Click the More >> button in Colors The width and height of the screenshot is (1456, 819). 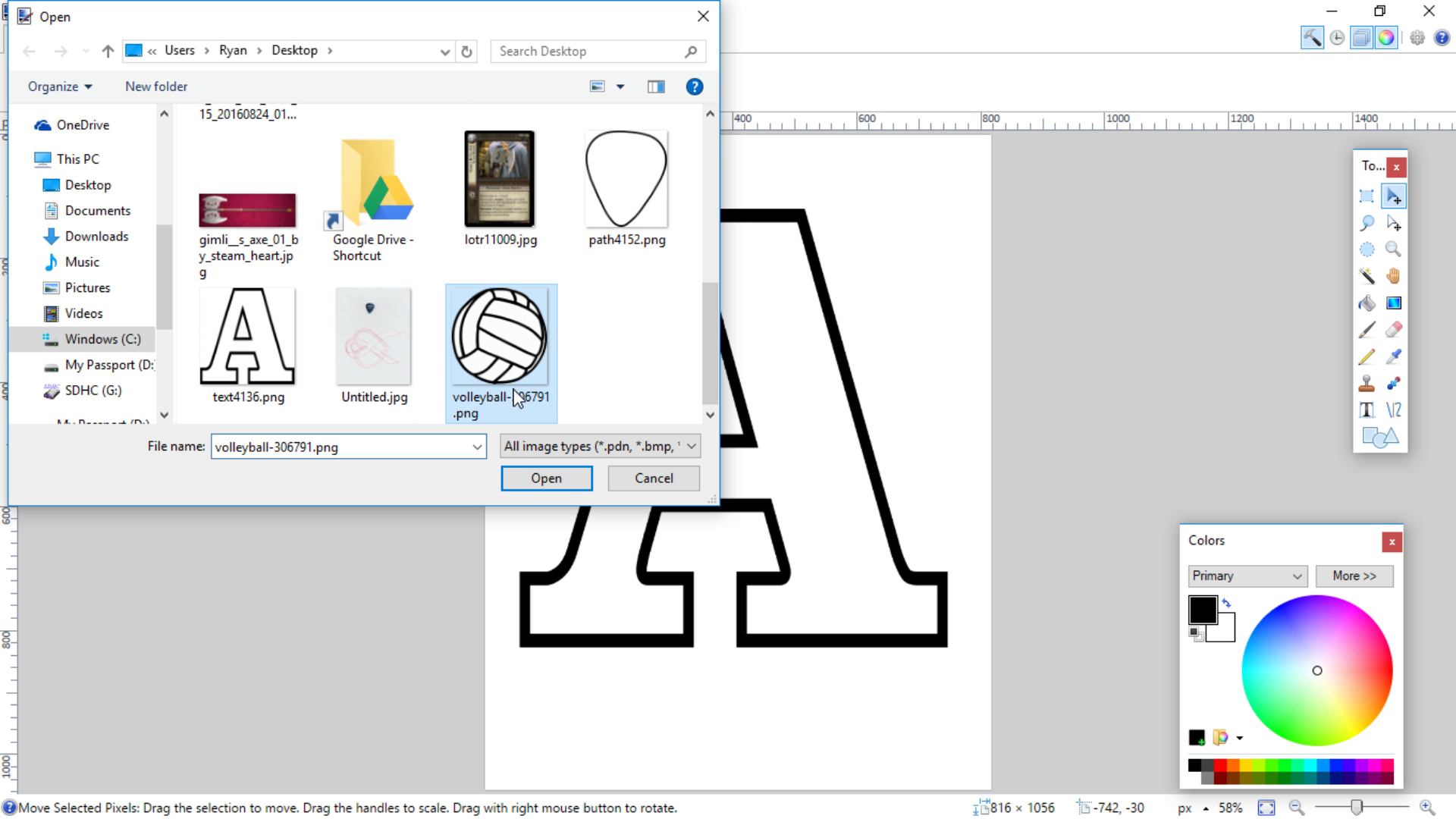point(1354,576)
